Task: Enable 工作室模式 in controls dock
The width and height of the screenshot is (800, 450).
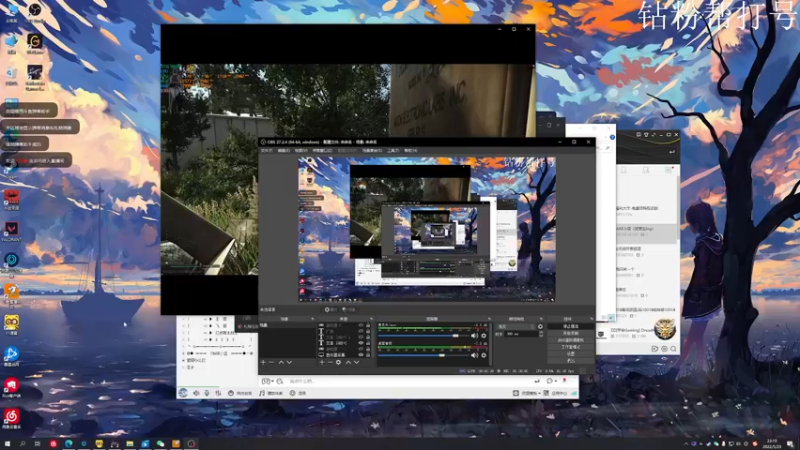Action: point(570,347)
